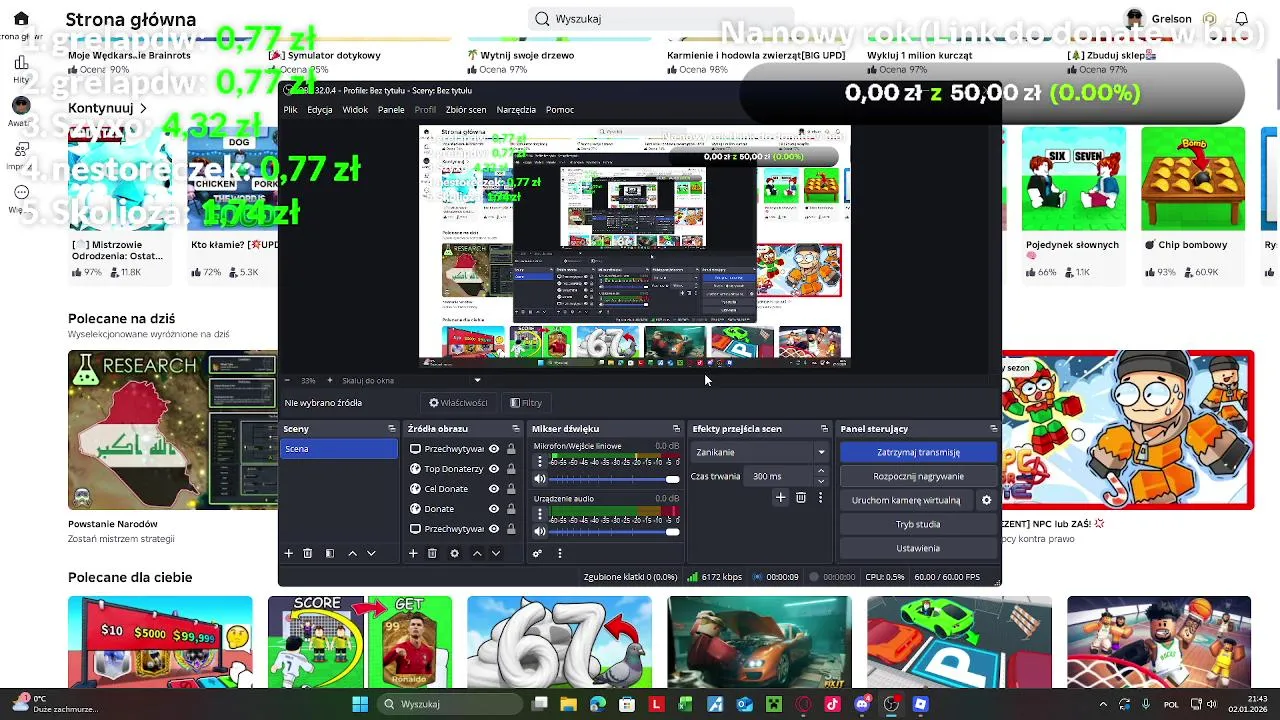Go to Roblox home icon in sidebar
Screen dimensions: 1280x720
pos(21,18)
